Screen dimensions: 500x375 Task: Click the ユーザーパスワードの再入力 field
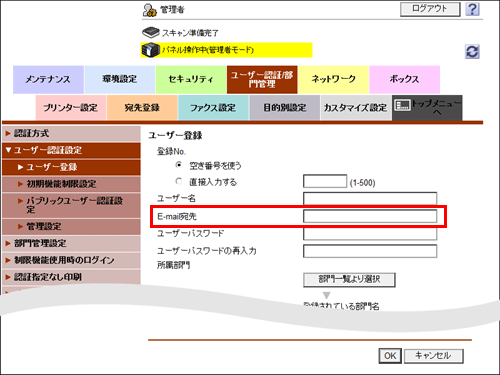click(x=370, y=251)
